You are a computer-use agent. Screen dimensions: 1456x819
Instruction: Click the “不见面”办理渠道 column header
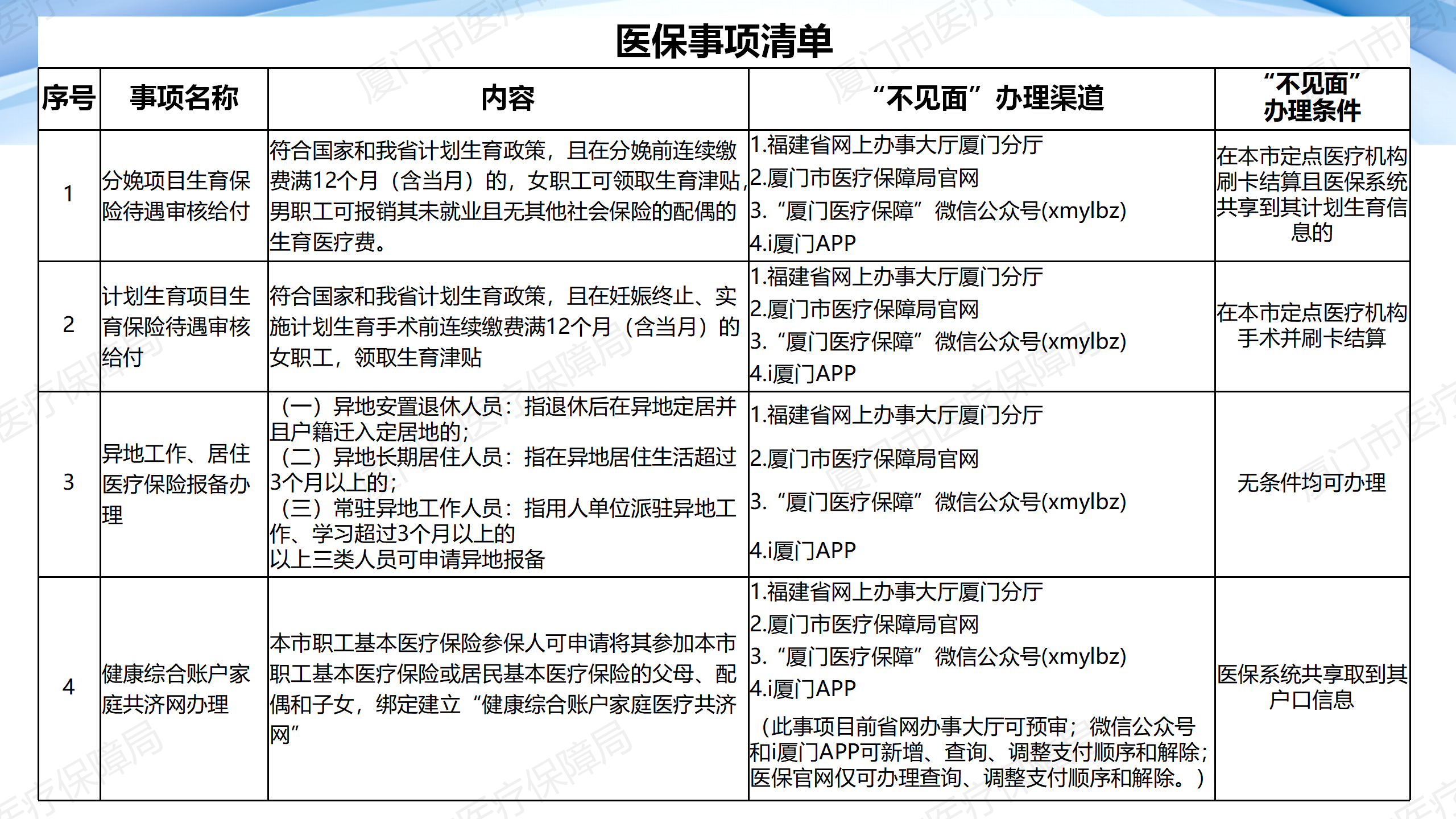(x=982, y=98)
